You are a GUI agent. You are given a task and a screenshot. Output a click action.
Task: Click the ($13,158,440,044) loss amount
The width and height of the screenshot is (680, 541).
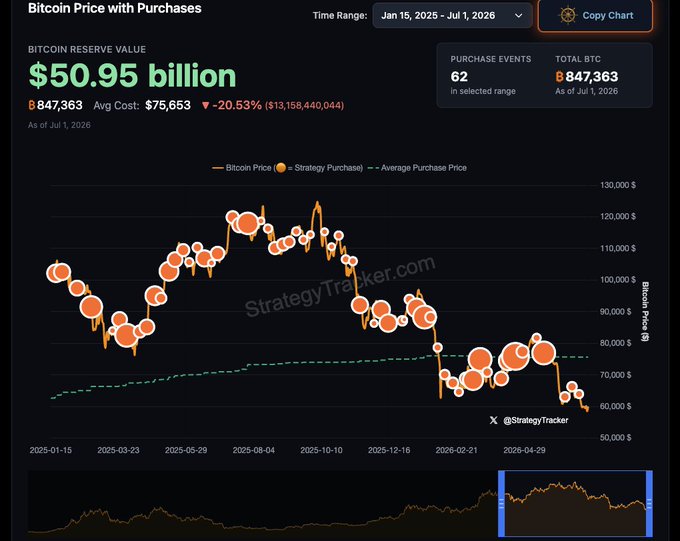pos(304,105)
